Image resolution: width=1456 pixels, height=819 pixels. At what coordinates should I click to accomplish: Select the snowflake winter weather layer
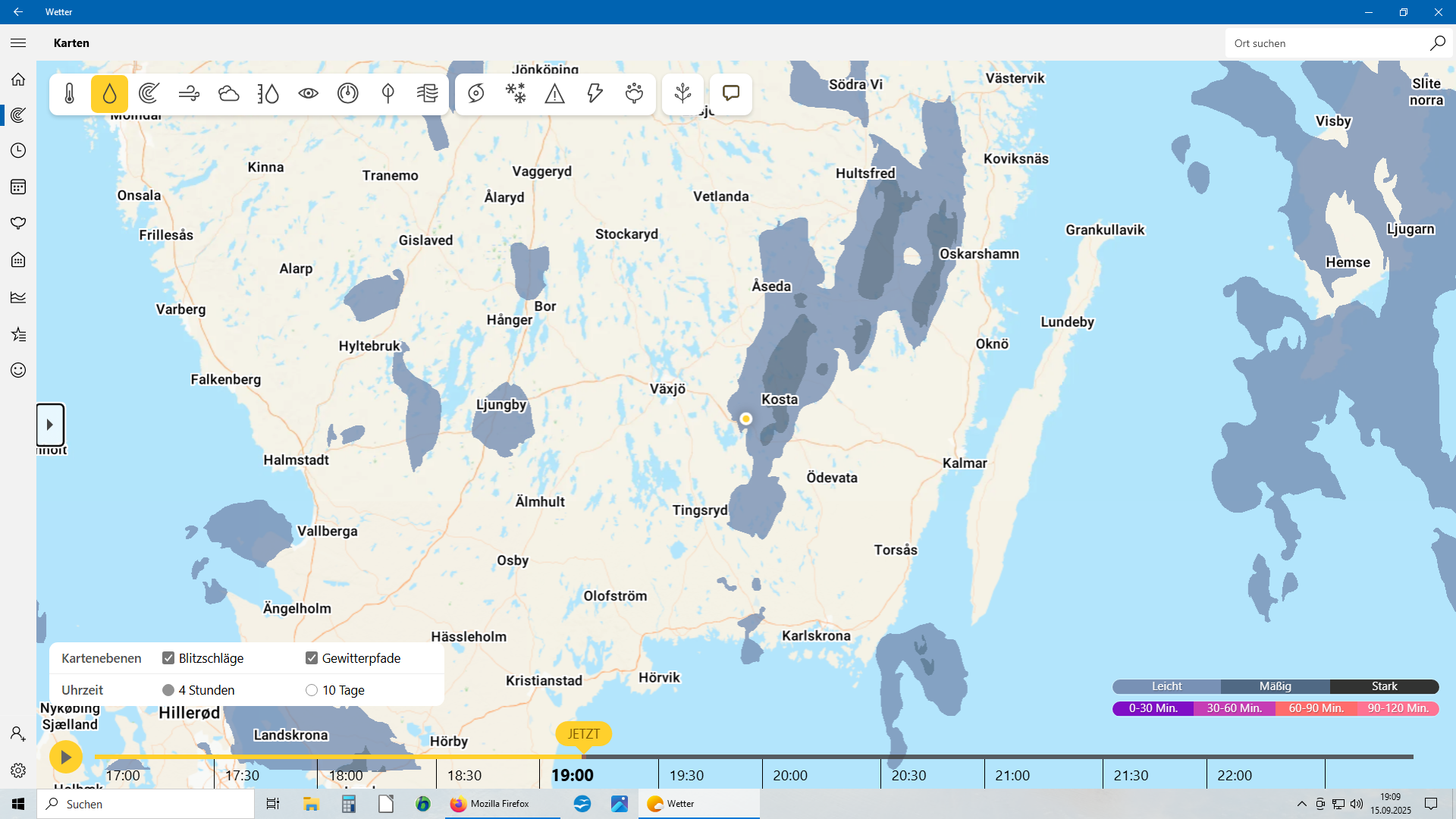click(x=516, y=93)
